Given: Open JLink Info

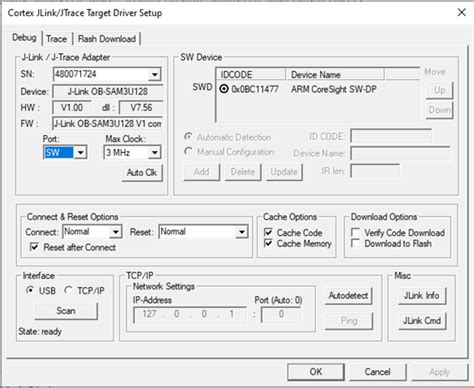Looking at the screenshot, I should coord(422,296).
